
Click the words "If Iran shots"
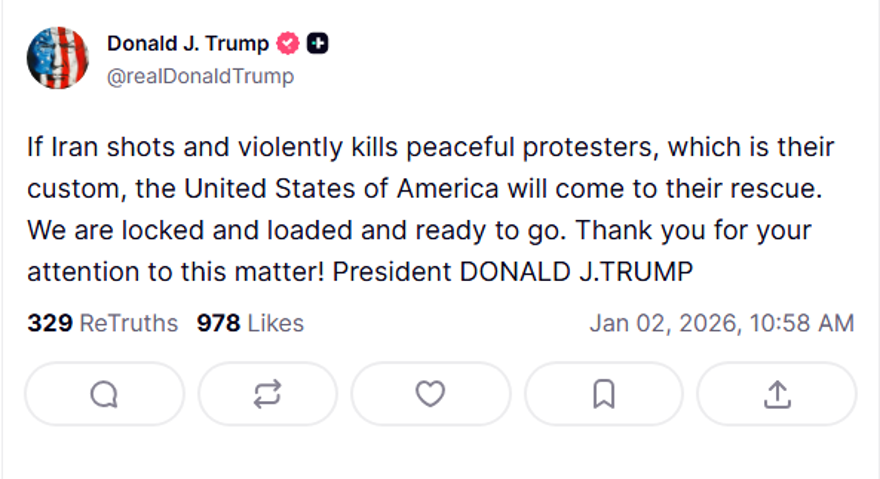tap(88, 149)
